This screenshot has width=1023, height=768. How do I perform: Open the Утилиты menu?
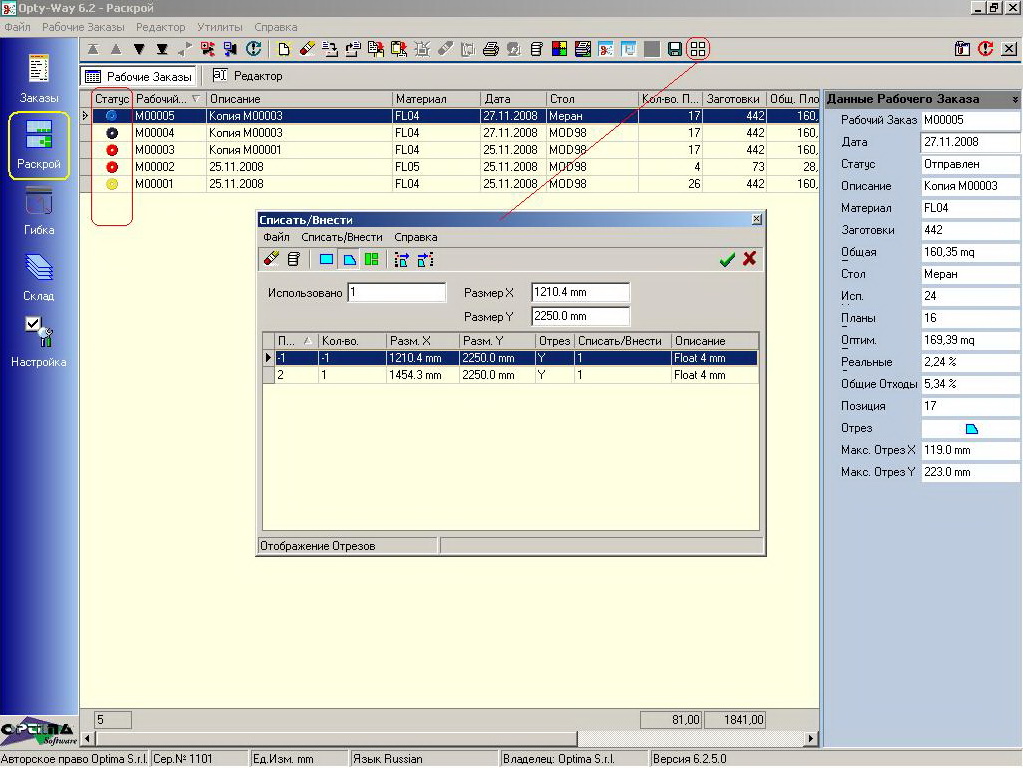point(220,27)
